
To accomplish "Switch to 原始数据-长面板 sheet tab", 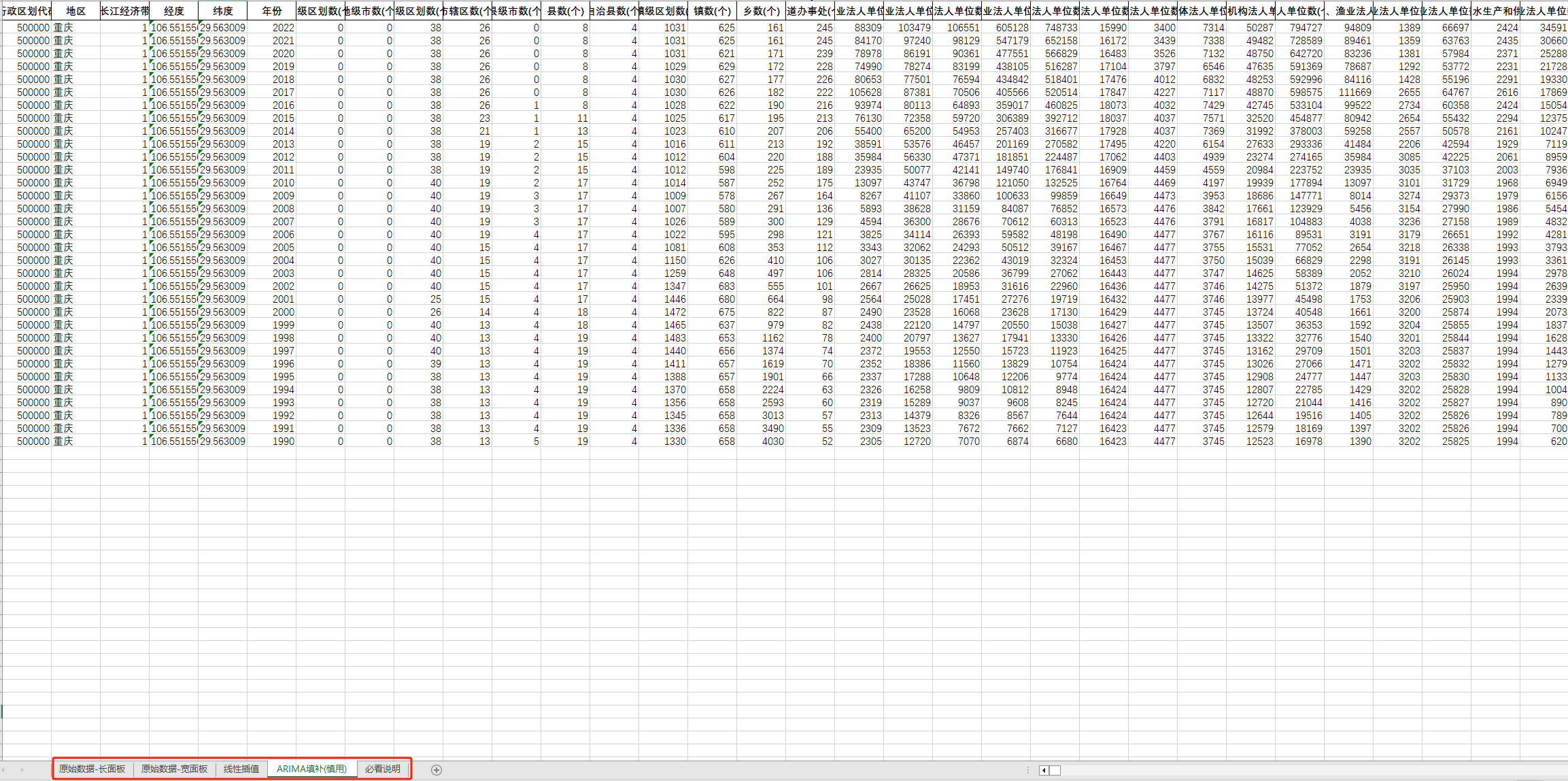I will point(92,769).
